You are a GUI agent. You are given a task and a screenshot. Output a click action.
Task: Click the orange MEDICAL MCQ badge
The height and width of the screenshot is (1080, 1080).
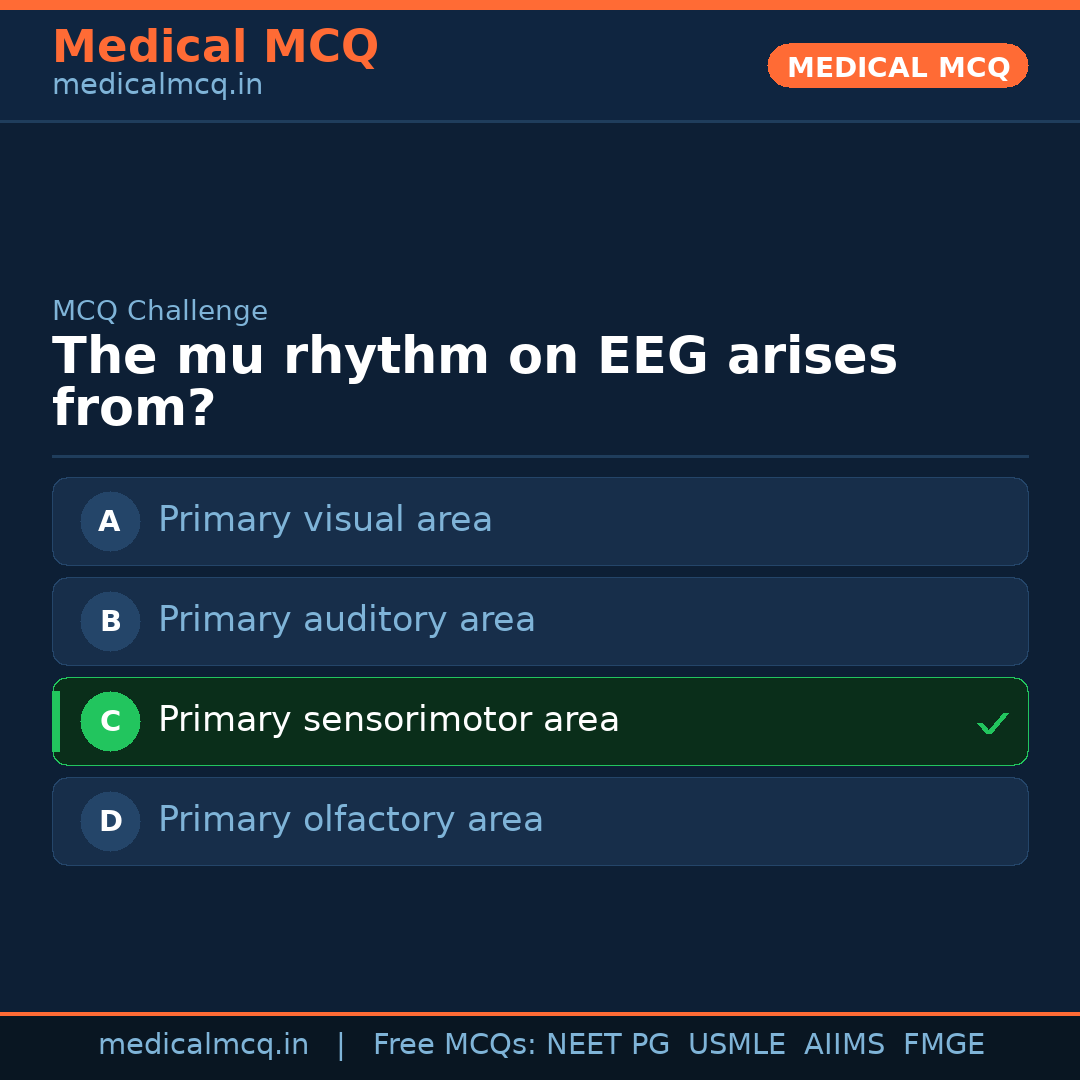click(x=897, y=66)
